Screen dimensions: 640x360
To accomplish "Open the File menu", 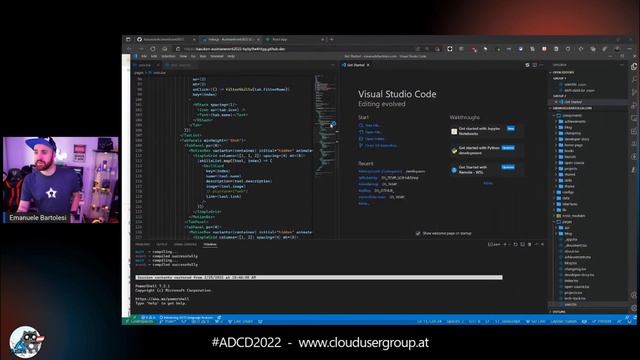I will [x=144, y=56].
